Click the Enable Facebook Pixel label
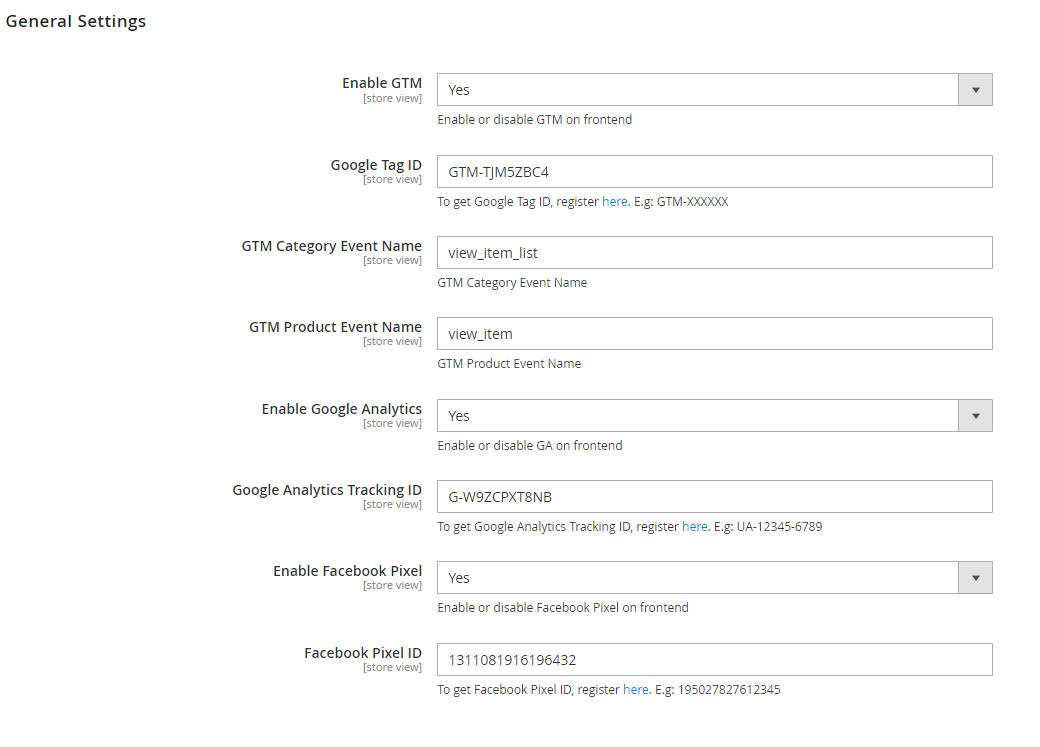 [348, 571]
